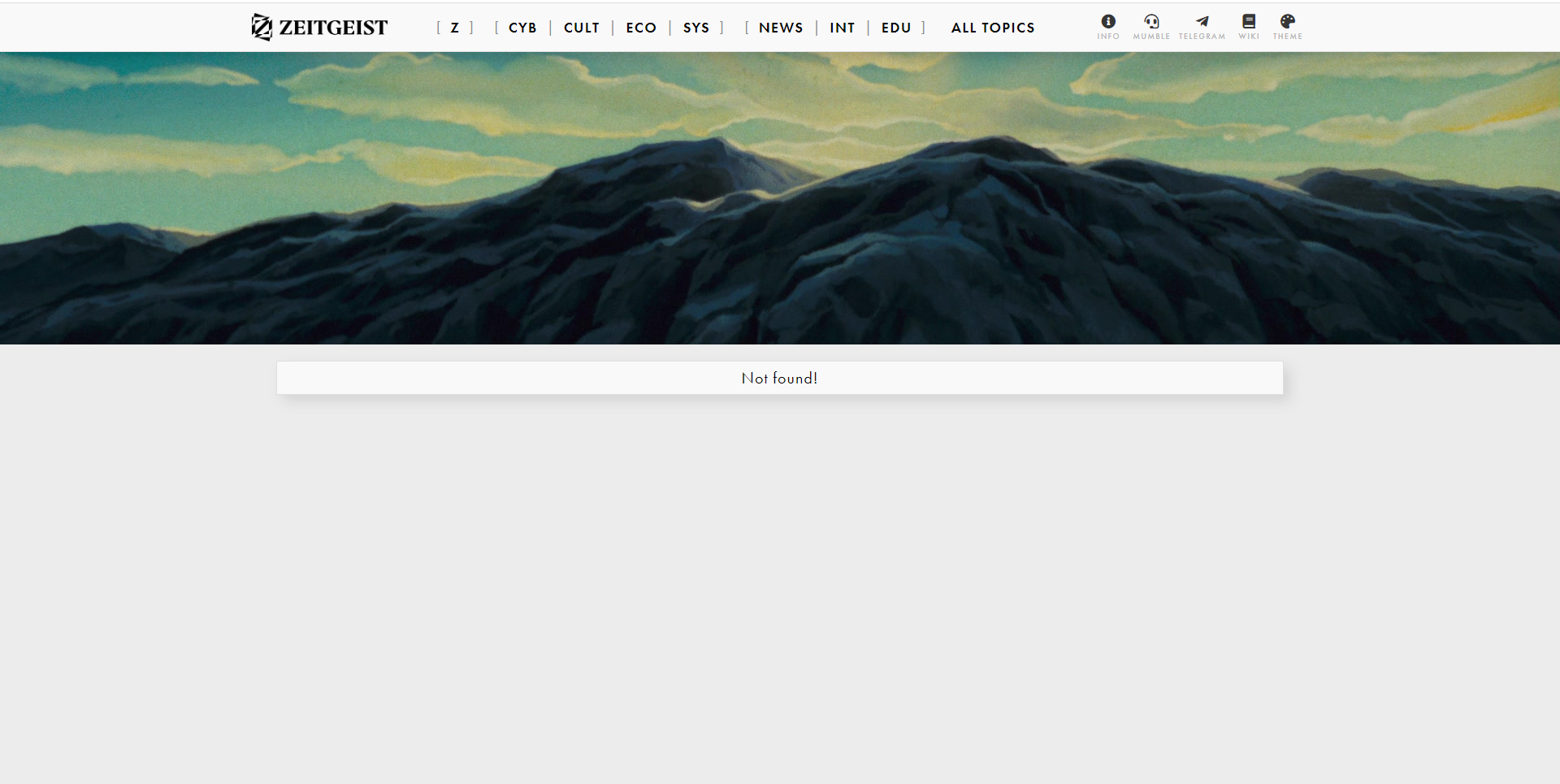Navigate to the SYS topic

click(x=696, y=28)
